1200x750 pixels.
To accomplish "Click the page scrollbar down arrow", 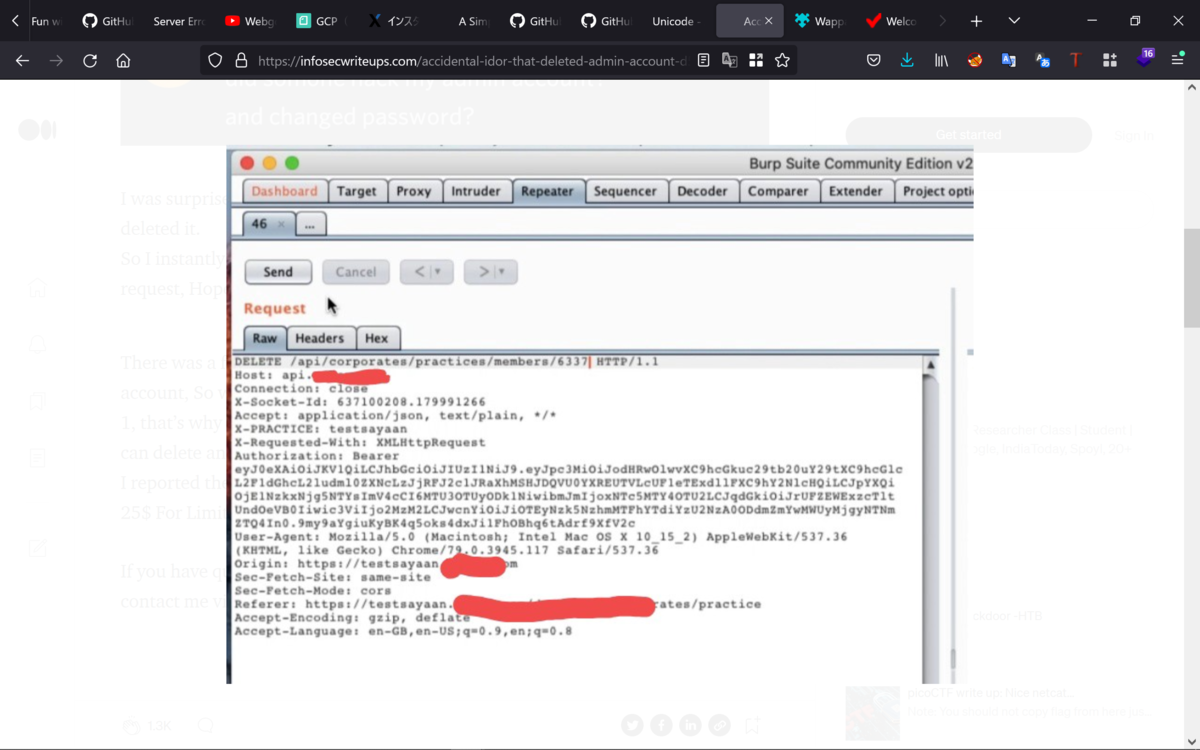I will click(x=1191, y=741).
